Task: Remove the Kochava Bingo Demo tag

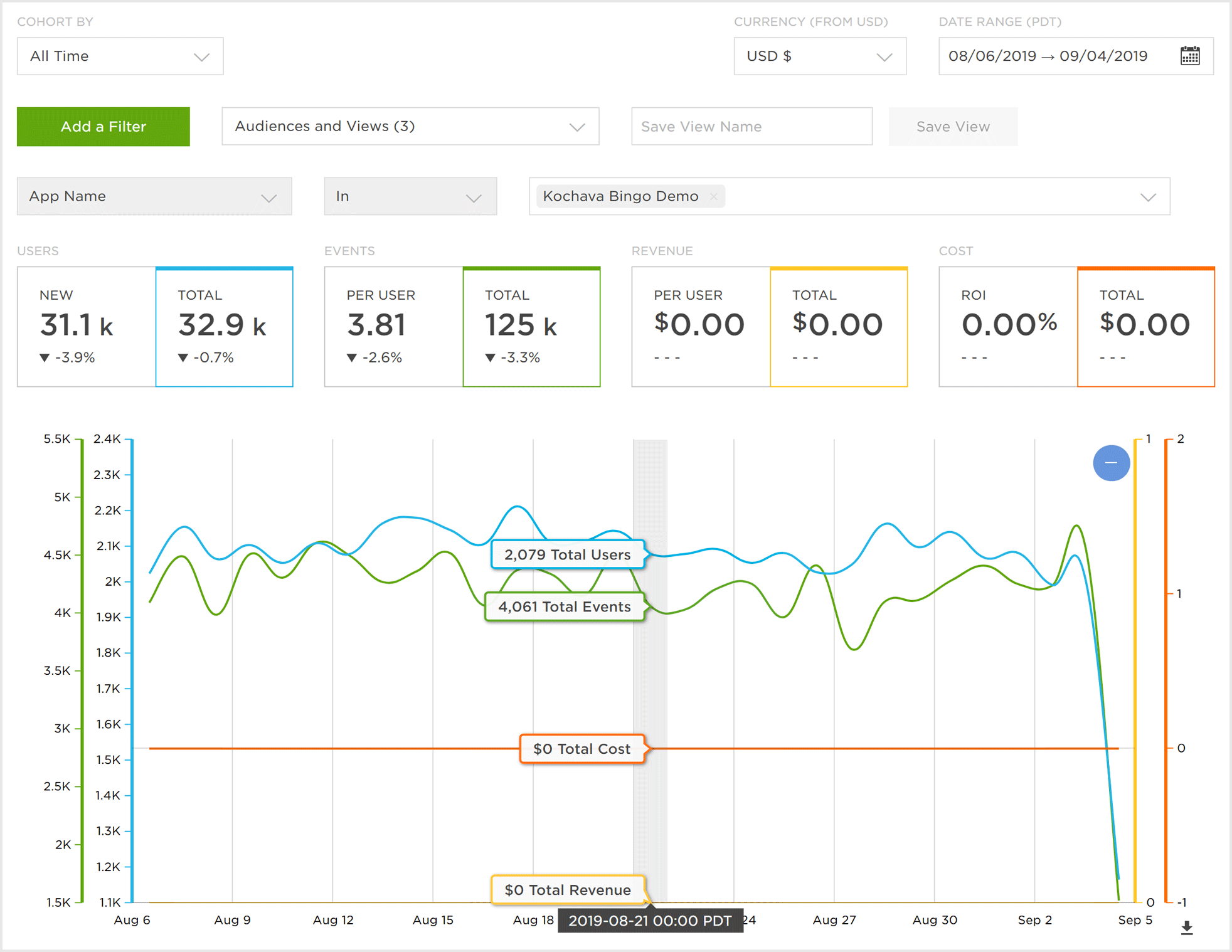Action: click(x=714, y=196)
